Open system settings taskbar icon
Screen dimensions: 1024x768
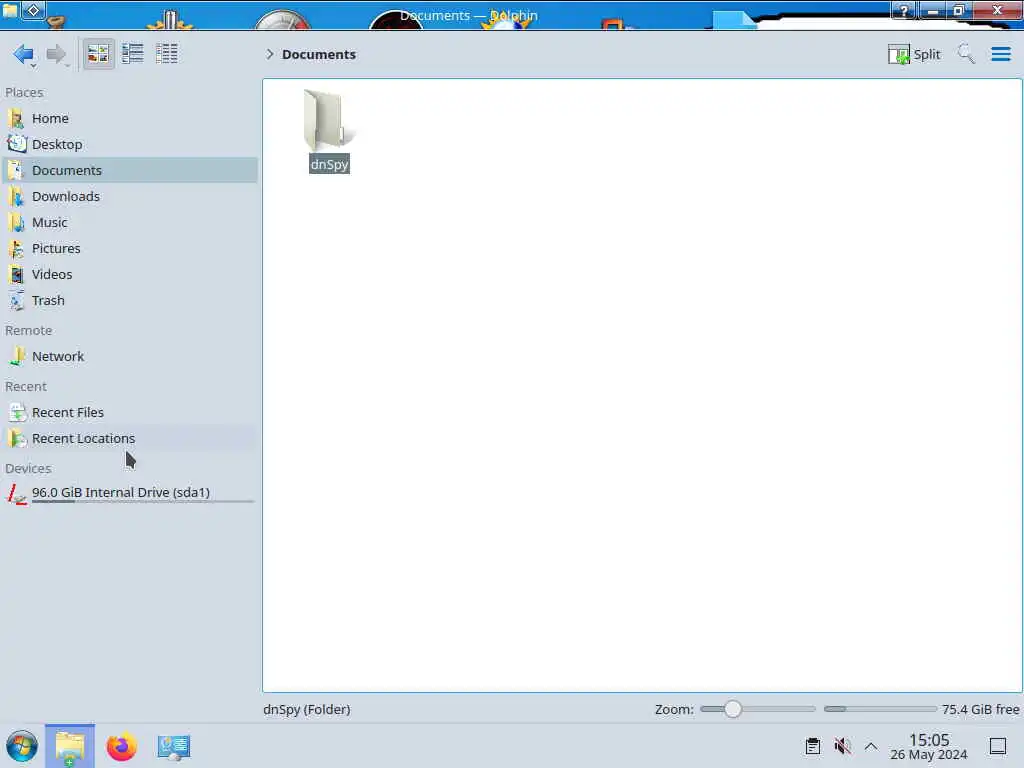(x=174, y=747)
